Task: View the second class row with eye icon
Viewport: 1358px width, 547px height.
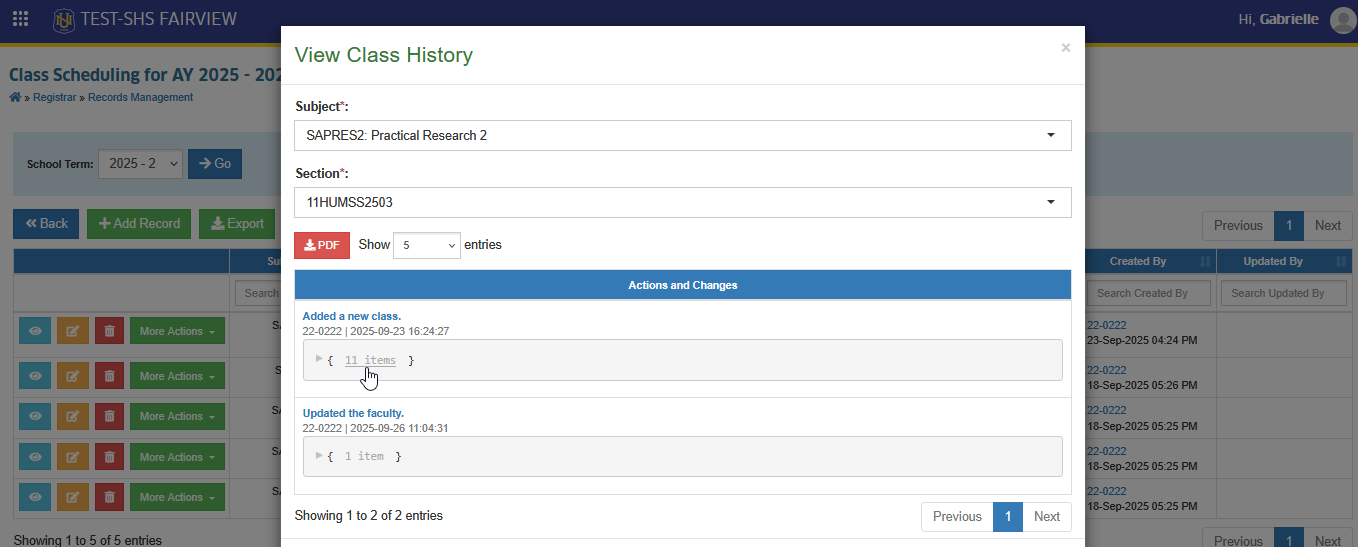Action: pyautogui.click(x=35, y=376)
